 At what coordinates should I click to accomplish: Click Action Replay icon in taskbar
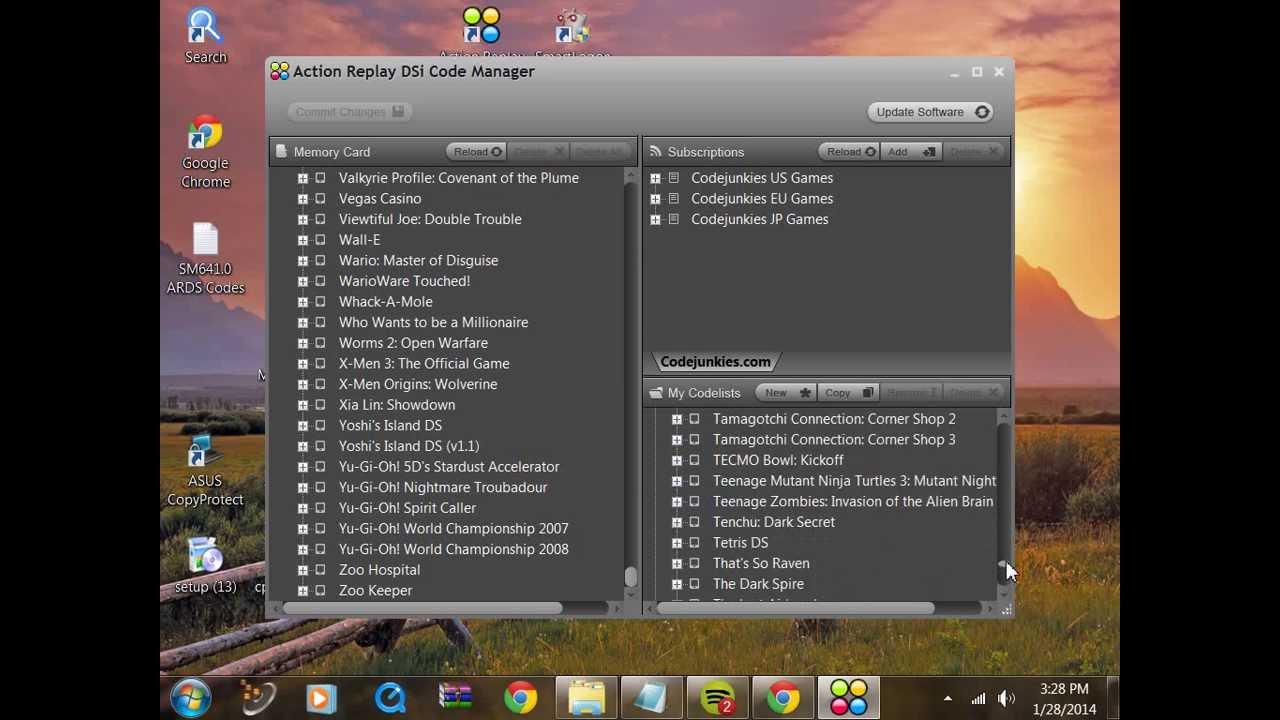point(849,698)
